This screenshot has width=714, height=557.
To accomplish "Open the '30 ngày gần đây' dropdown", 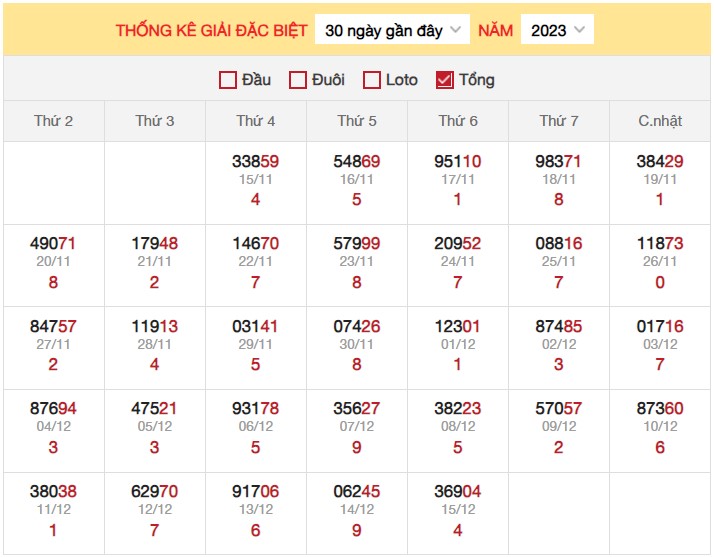I will pos(392,30).
